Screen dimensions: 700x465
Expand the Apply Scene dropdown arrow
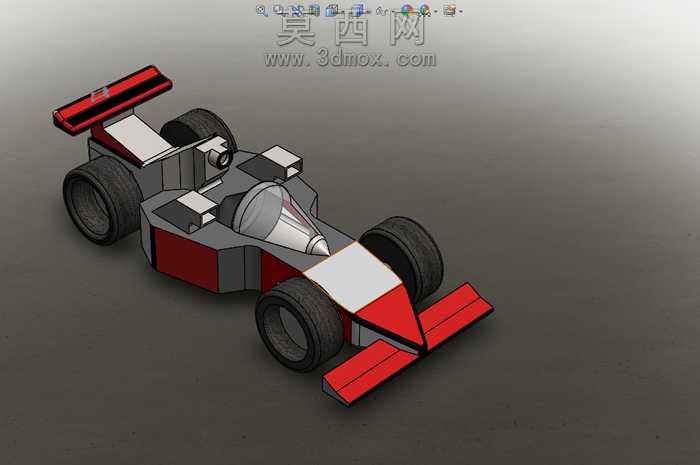[436, 12]
